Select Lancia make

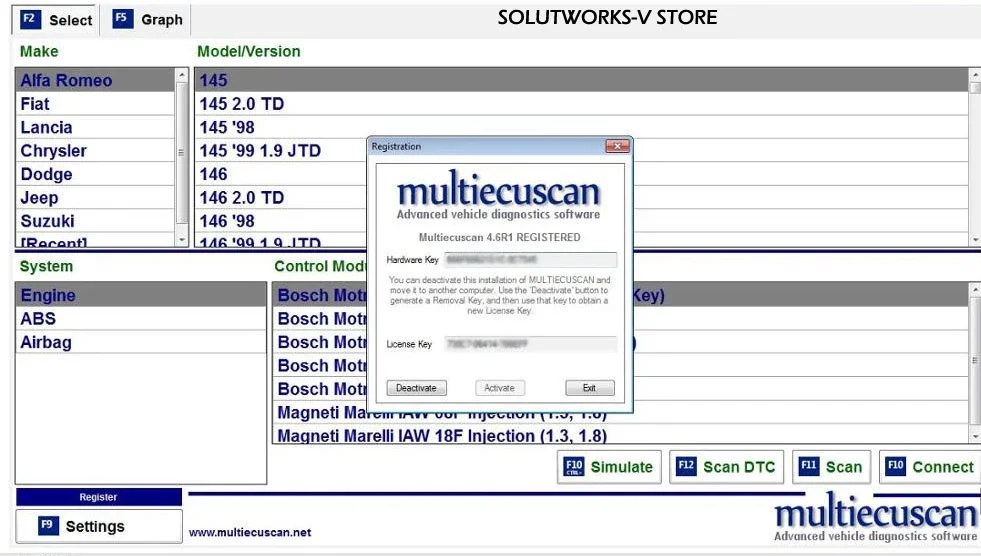[94, 127]
